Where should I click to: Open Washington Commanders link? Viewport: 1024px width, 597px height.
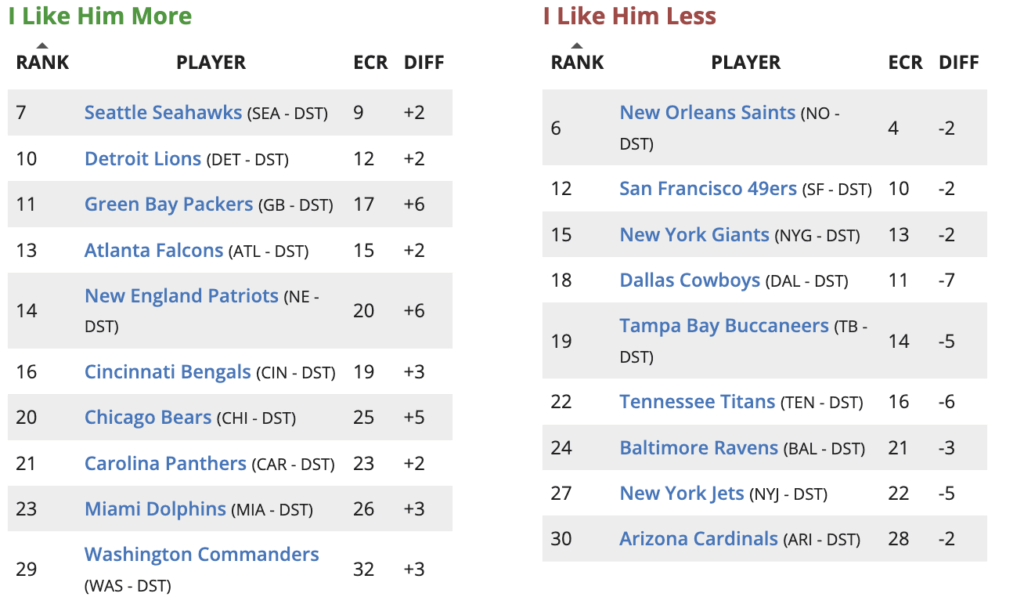[201, 554]
